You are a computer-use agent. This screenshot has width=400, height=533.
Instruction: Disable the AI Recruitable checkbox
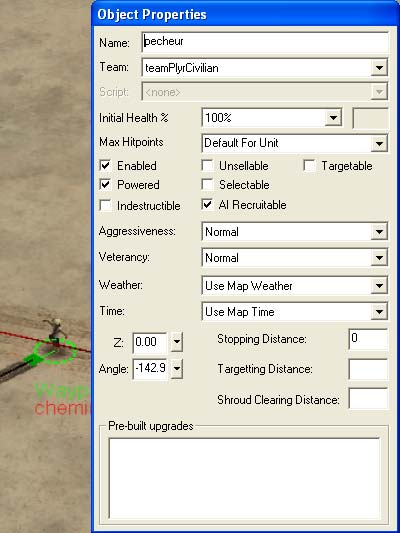point(207,205)
